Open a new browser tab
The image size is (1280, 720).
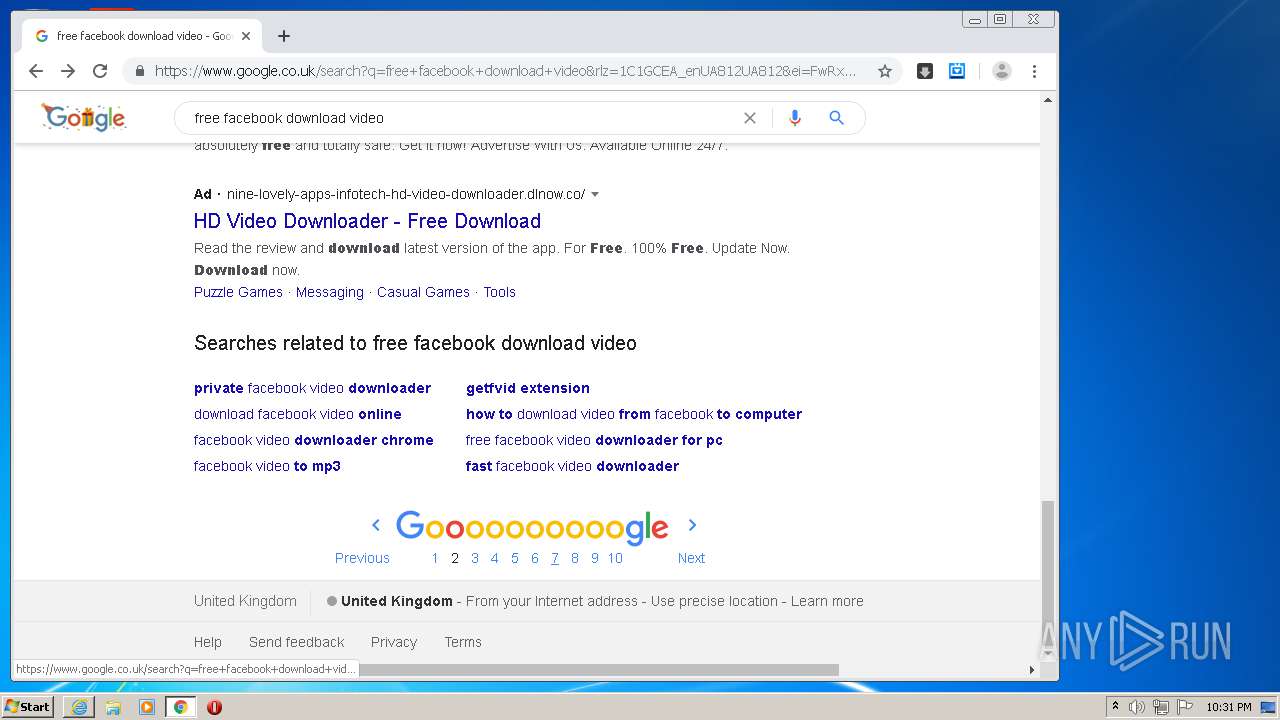click(284, 36)
